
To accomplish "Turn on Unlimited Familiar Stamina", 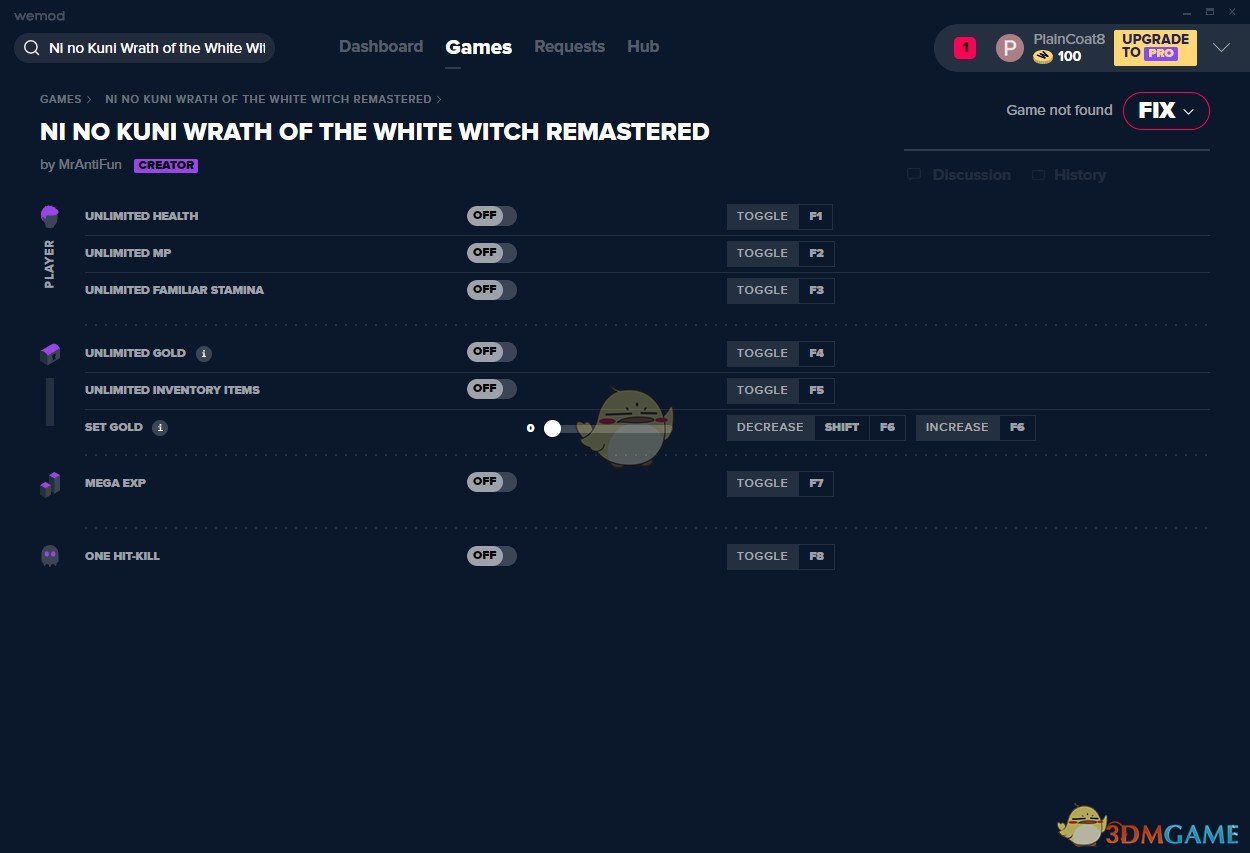I will (492, 290).
